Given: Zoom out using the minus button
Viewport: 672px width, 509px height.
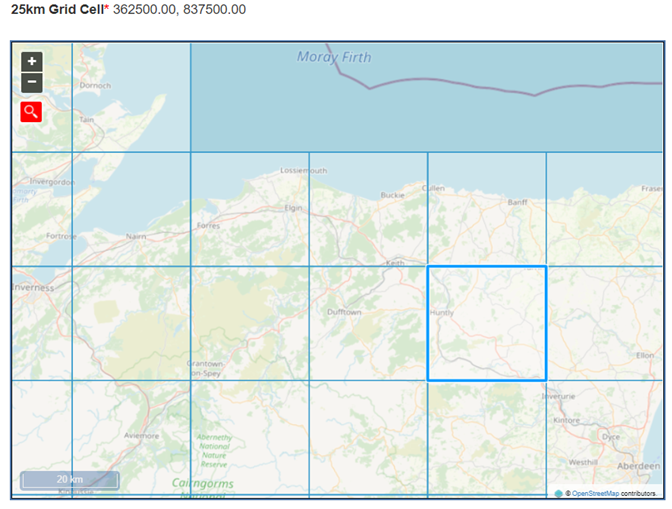Looking at the screenshot, I should tap(32, 82).
